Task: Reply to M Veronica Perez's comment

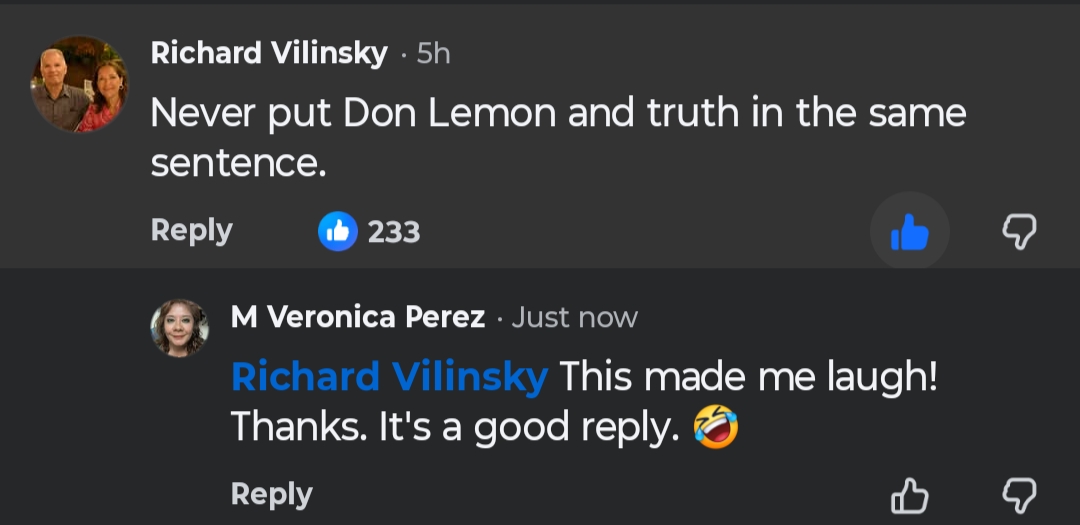Action: [x=271, y=494]
